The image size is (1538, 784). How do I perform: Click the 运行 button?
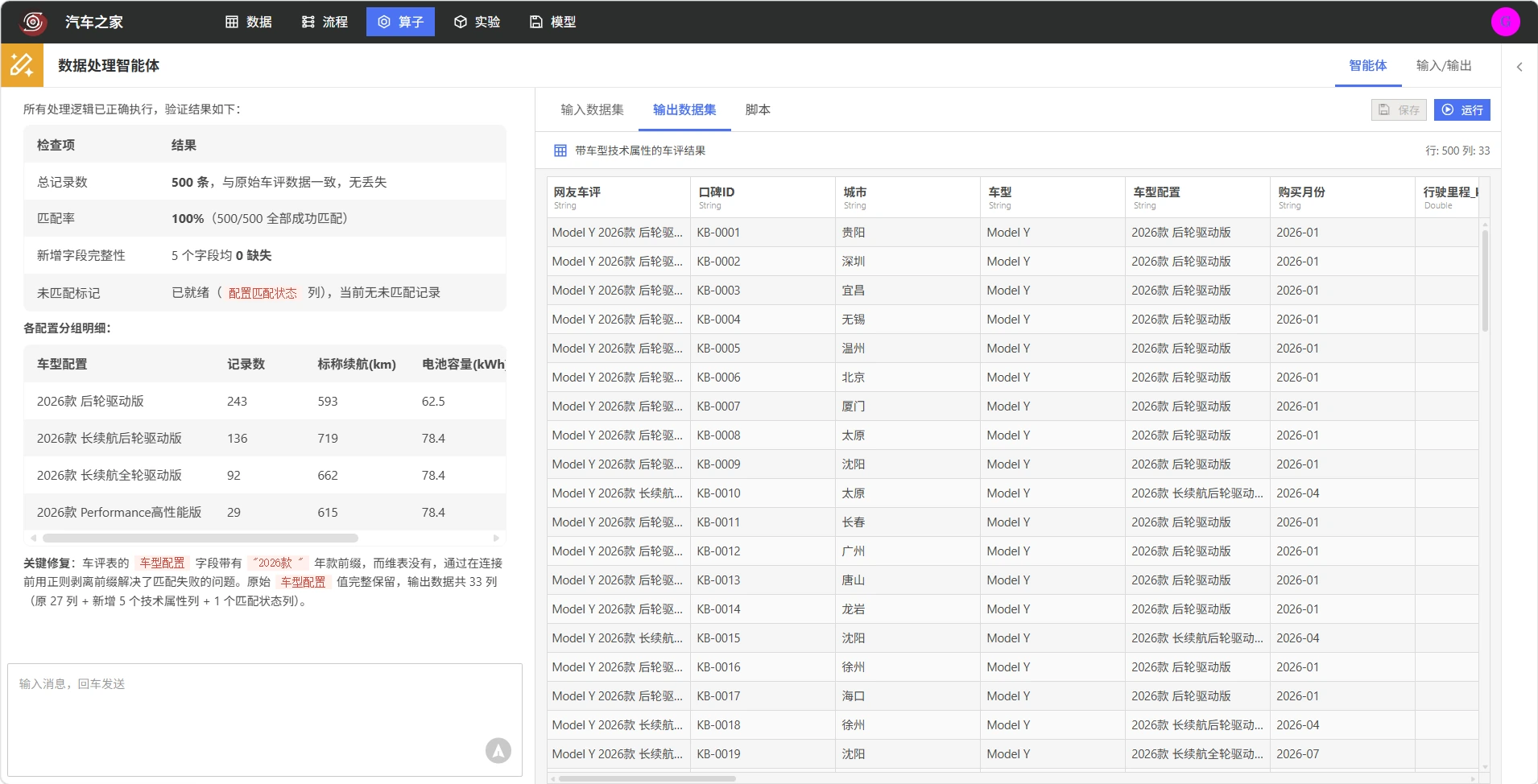(x=1462, y=109)
